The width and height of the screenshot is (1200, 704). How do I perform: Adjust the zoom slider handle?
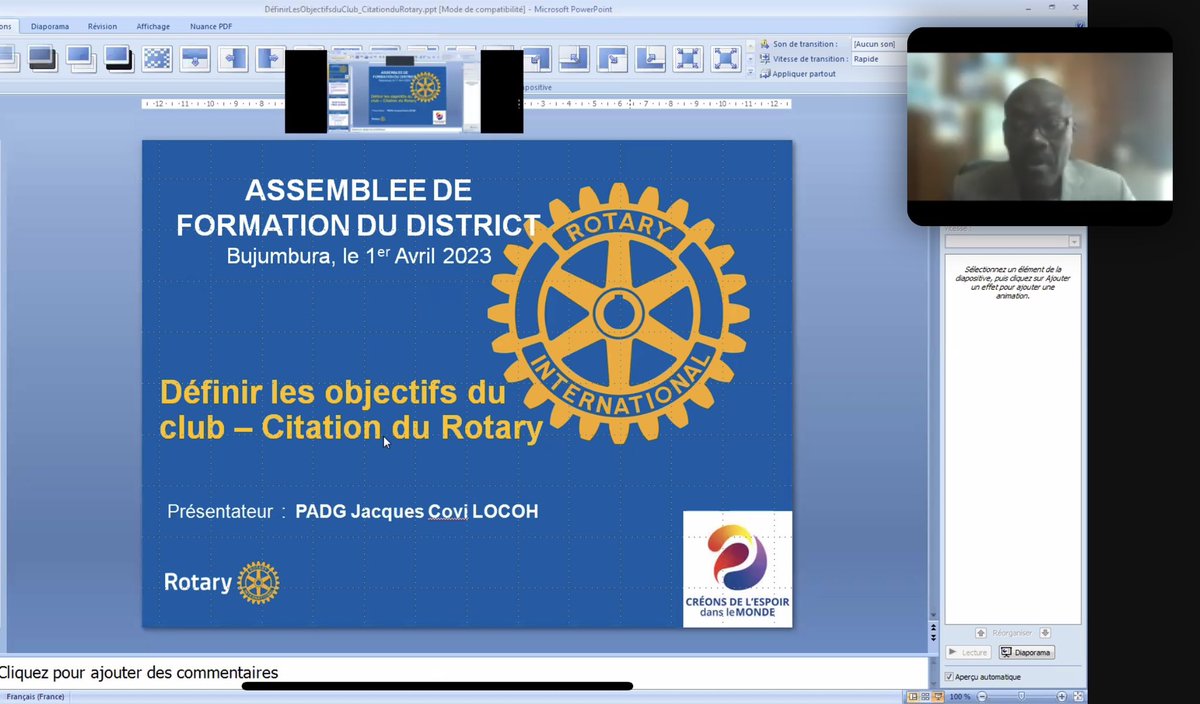coord(1021,696)
